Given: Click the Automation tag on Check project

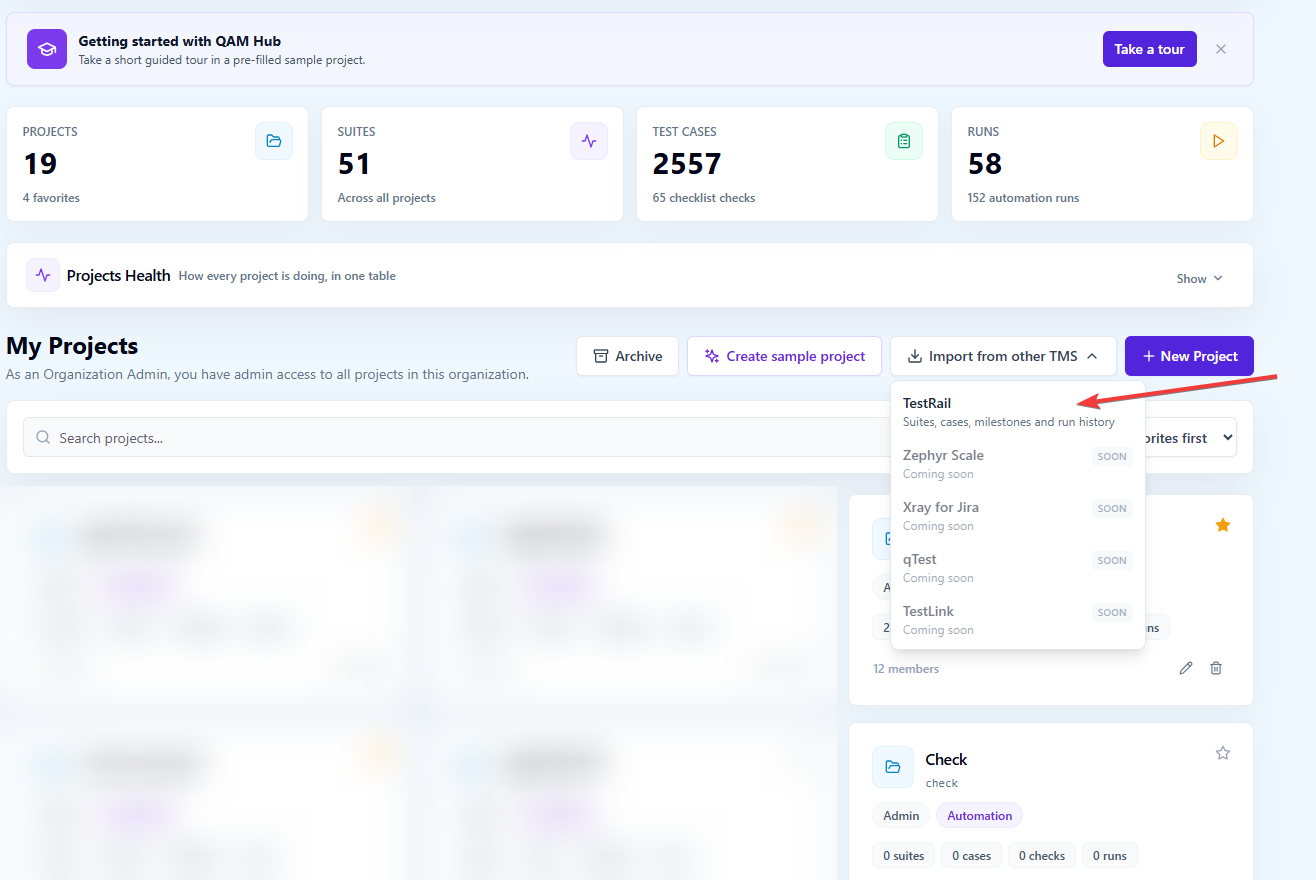Looking at the screenshot, I should point(979,816).
